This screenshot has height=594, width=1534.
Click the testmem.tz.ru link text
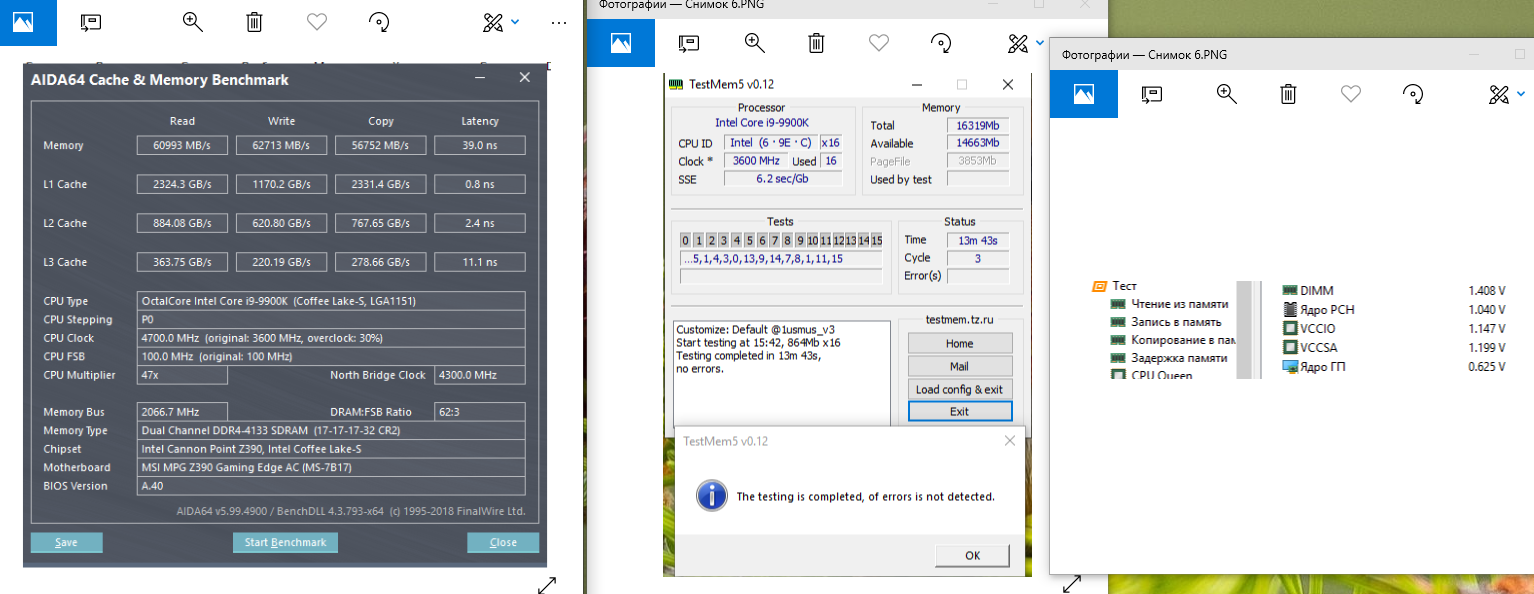pyautogui.click(x=959, y=321)
